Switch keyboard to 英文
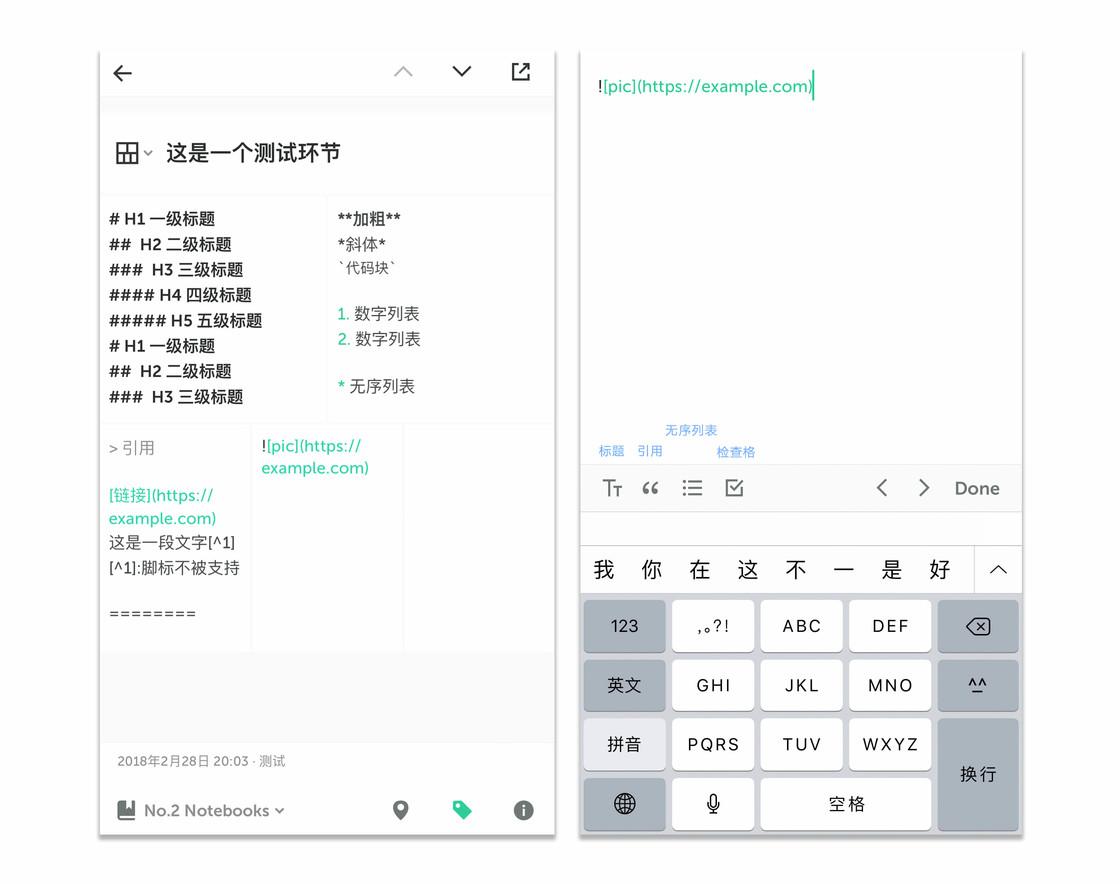Screen dimensions: 1120x884 (x=624, y=685)
